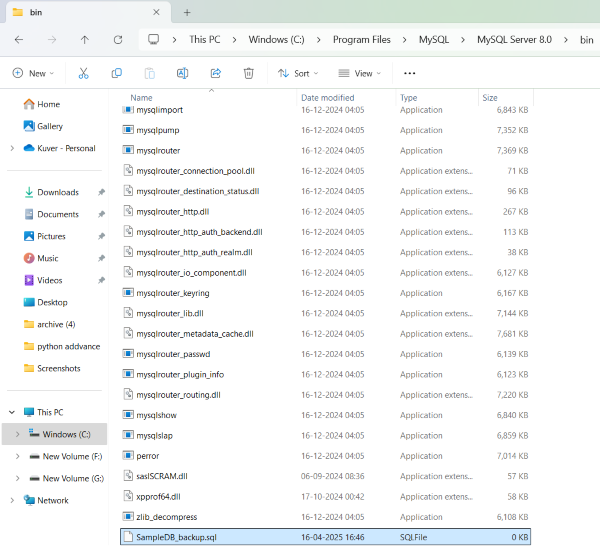Select the bin tab
This screenshot has width=600, height=548.
pyautogui.click(x=60, y=12)
